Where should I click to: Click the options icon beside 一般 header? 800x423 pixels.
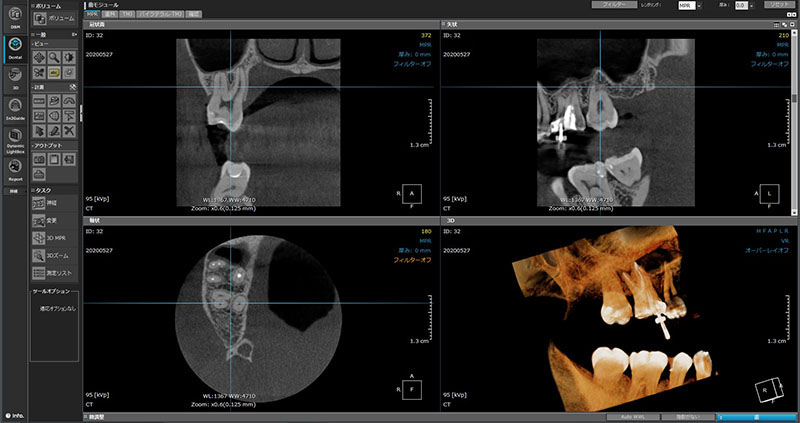coord(74,35)
